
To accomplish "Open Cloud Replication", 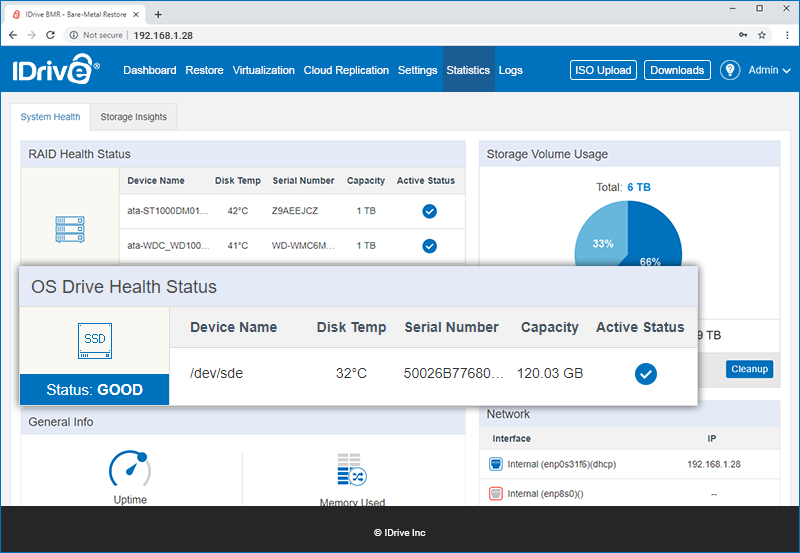I will 346,70.
